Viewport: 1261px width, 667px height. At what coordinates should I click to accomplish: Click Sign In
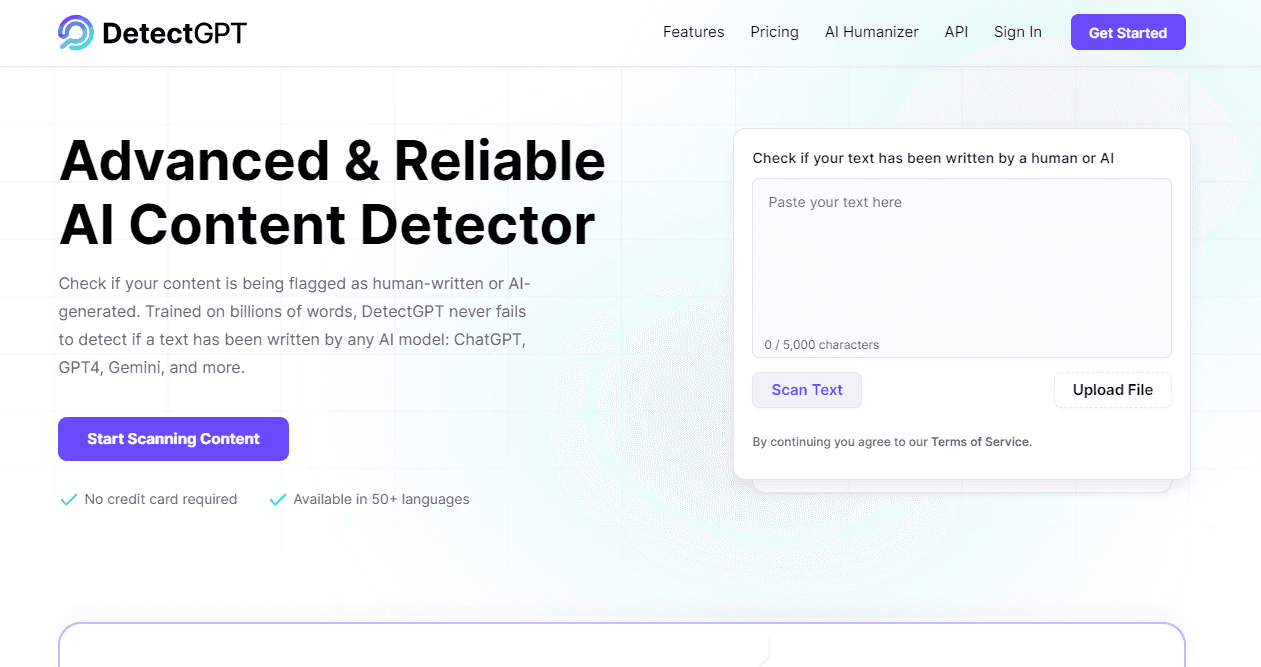1017,32
